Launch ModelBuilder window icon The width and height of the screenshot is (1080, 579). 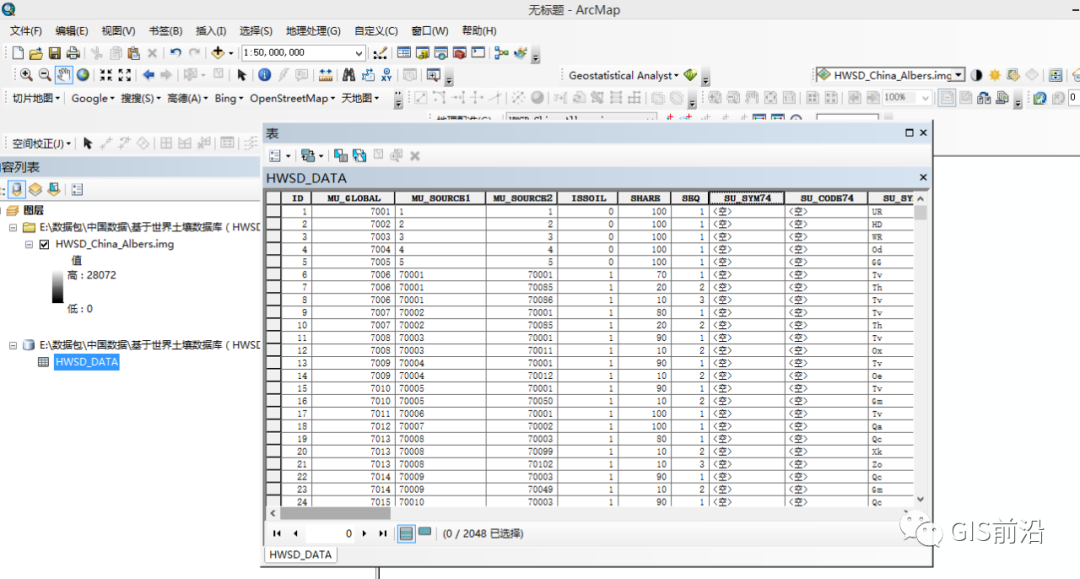[501, 53]
